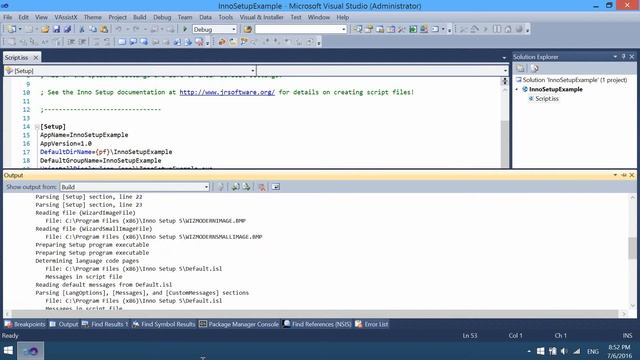Open Solution Explorer window position dropdown

coord(615,57)
